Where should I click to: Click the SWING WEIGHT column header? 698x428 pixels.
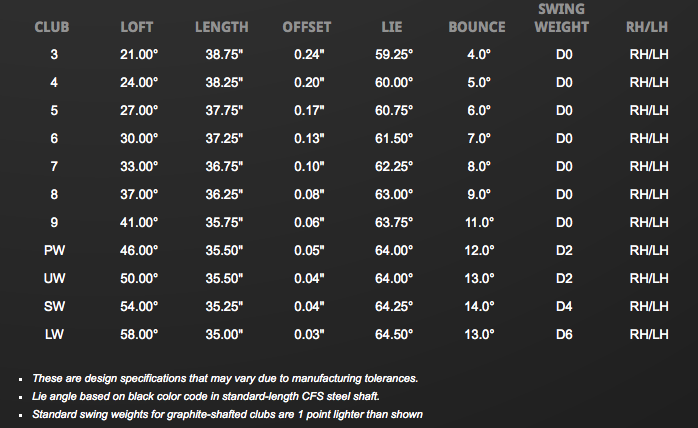pos(561,18)
